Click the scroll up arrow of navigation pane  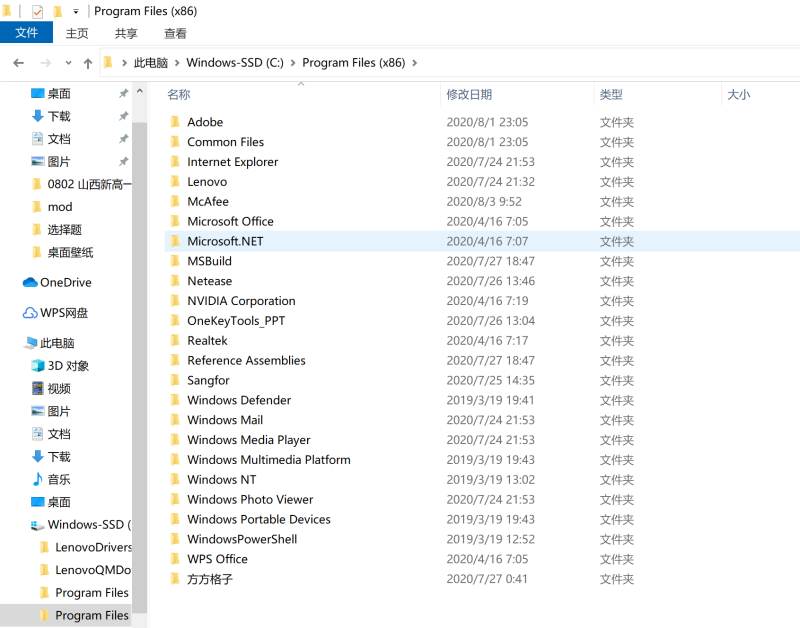pyautogui.click(x=140, y=92)
